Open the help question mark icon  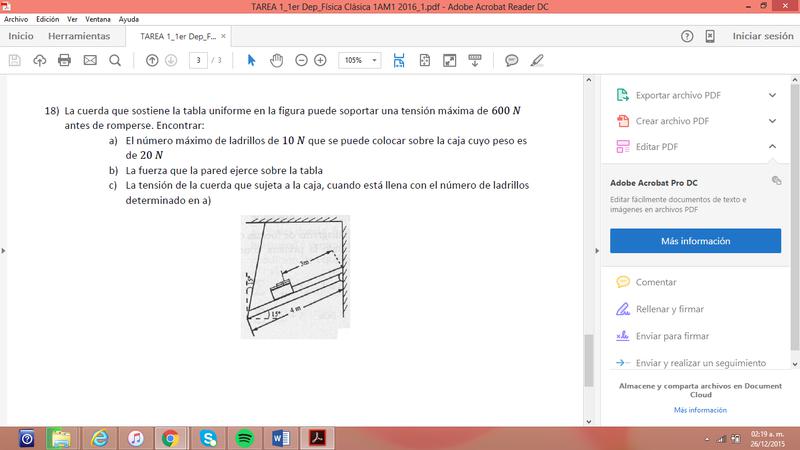(687, 35)
